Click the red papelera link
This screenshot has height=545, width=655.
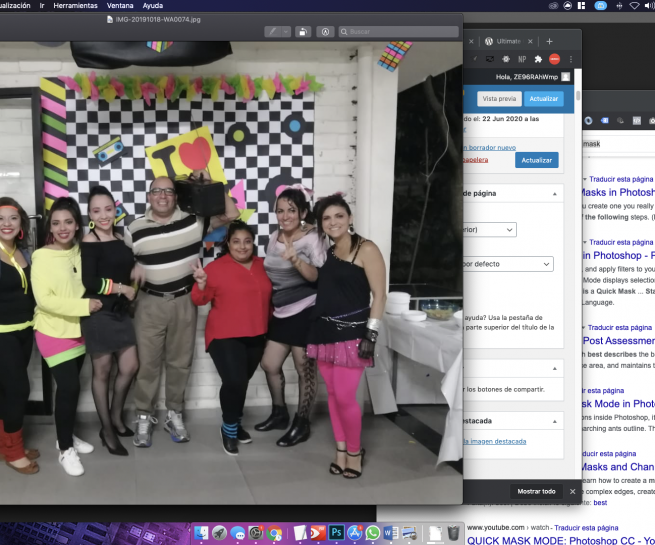tap(475, 160)
